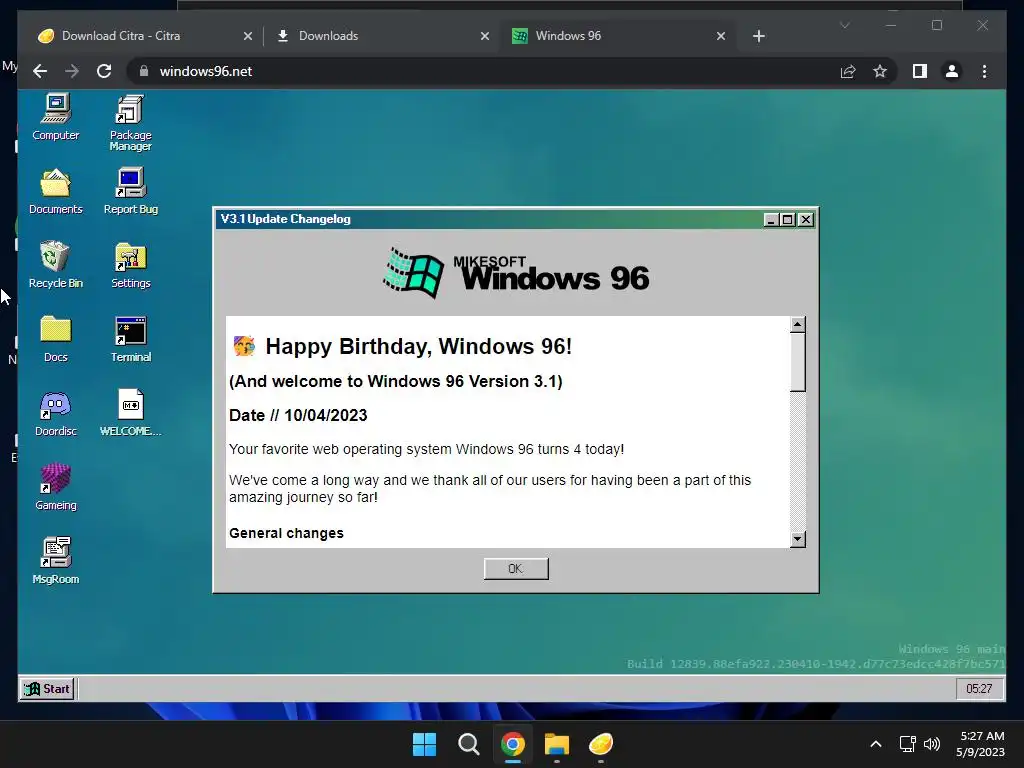This screenshot has width=1024, height=768.
Task: Click the 'Date // 10/04/2023' line
Action: (x=298, y=415)
